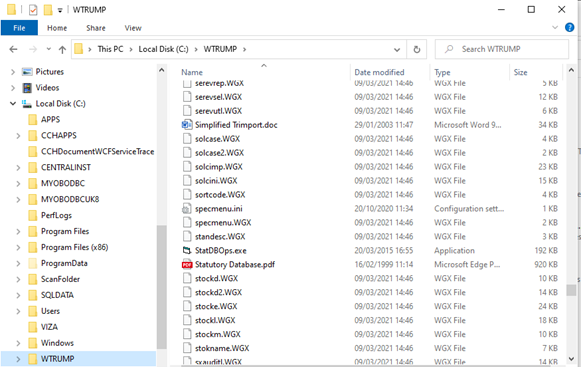Click the Forward arrow navigation icon
The height and width of the screenshot is (367, 581).
(x=33, y=49)
